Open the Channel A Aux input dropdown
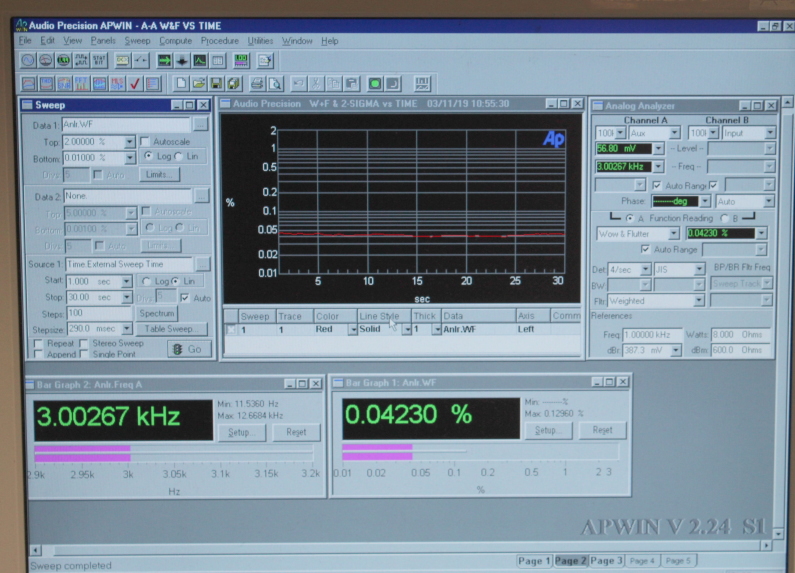This screenshot has width=795, height=573. [674, 133]
